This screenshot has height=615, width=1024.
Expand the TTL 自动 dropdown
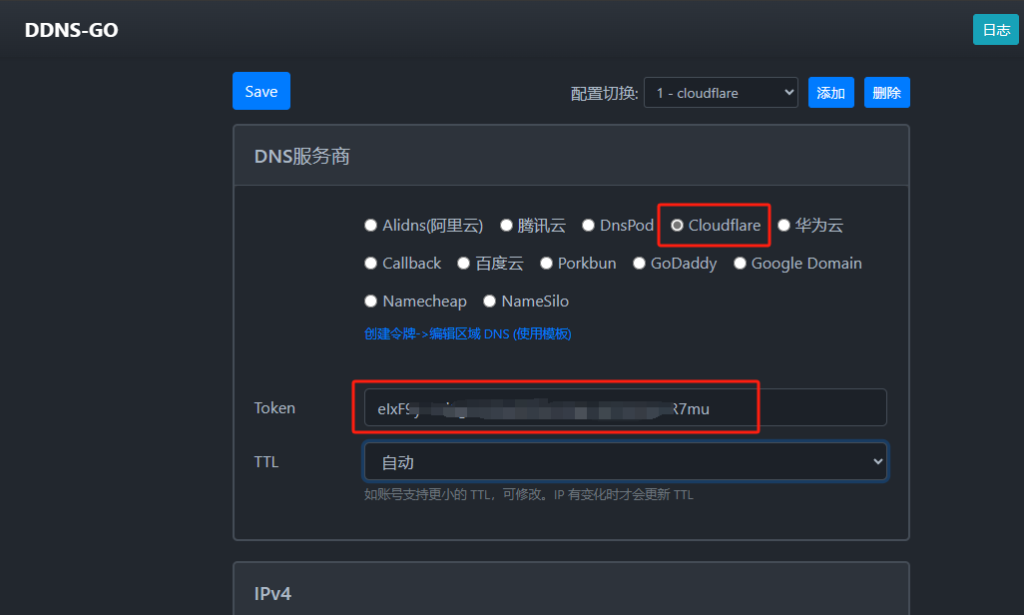click(x=625, y=462)
